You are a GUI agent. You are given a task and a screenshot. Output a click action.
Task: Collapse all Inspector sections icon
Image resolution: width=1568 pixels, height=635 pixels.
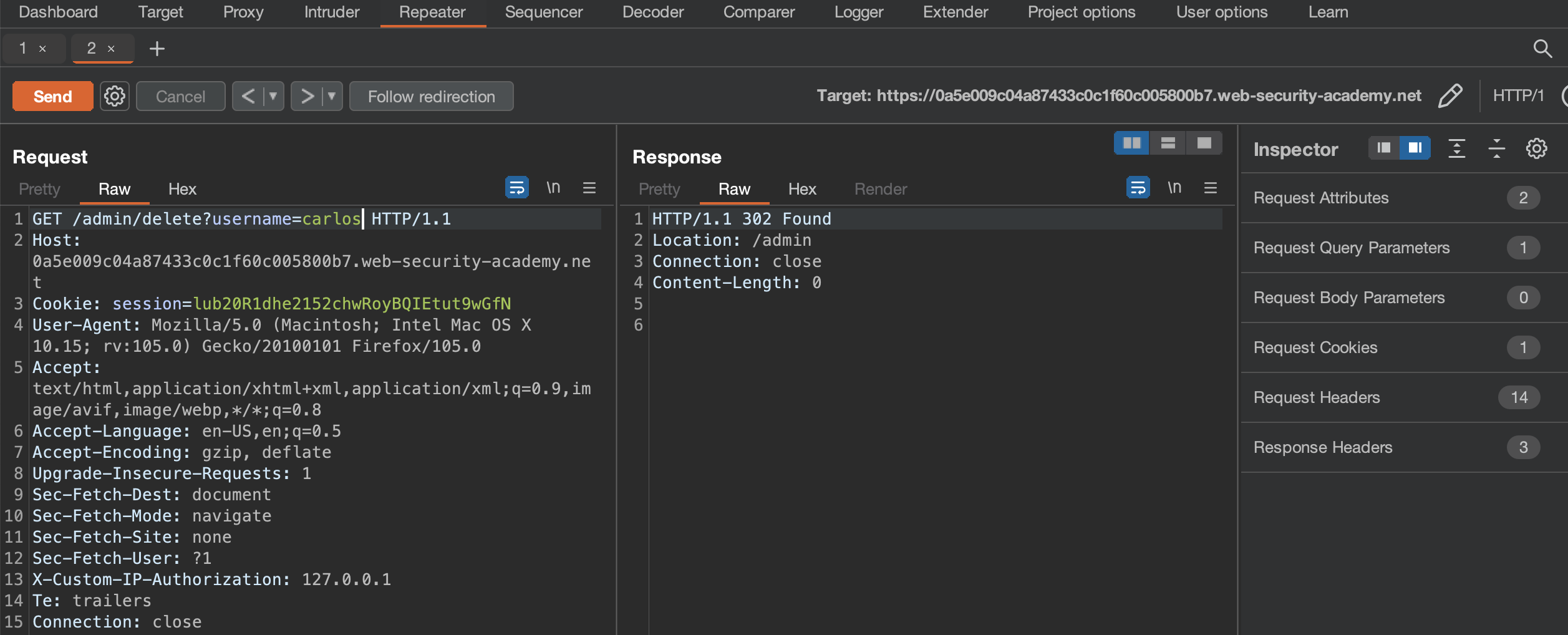[x=1496, y=148]
